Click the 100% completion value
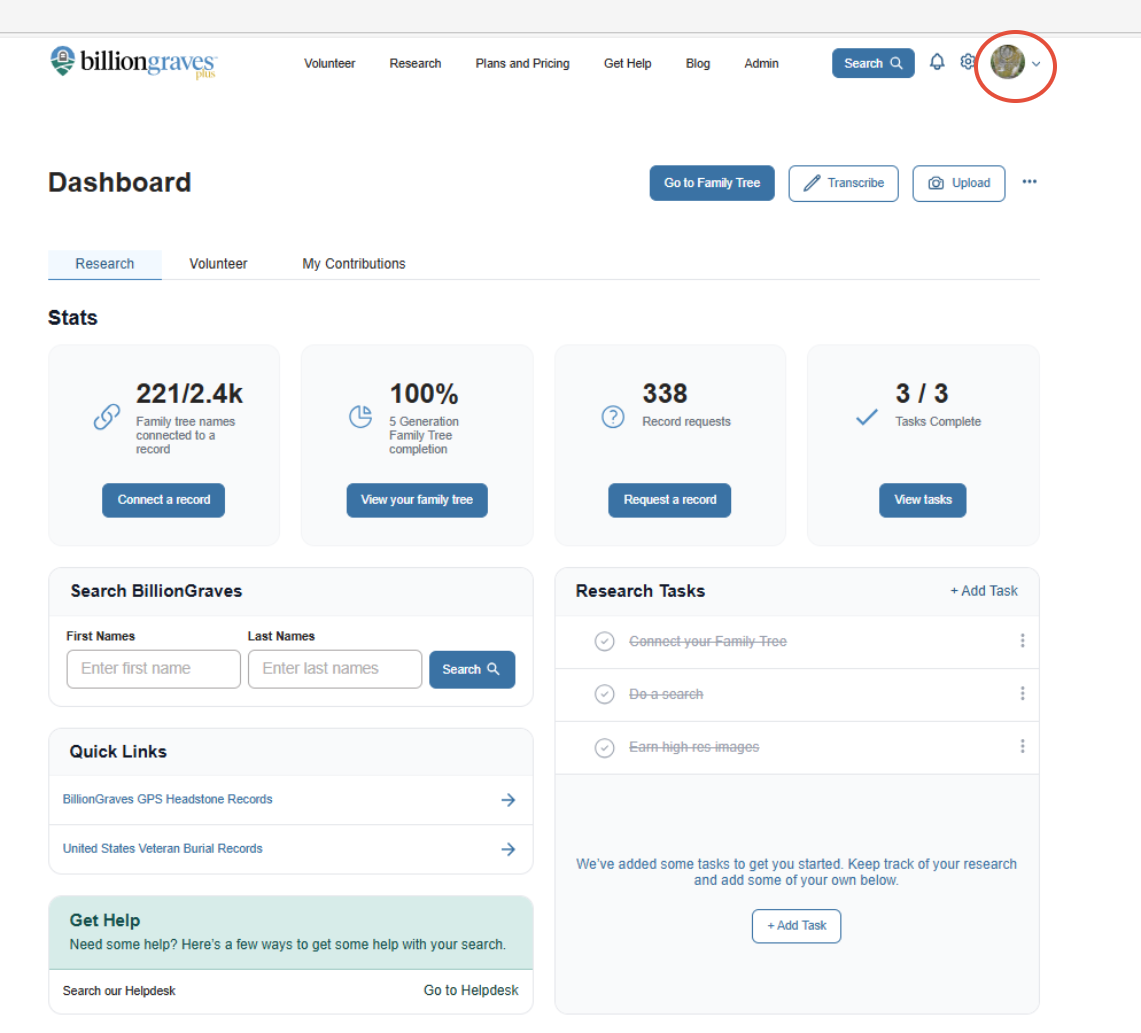This screenshot has height=1033, width=1141. [x=424, y=394]
